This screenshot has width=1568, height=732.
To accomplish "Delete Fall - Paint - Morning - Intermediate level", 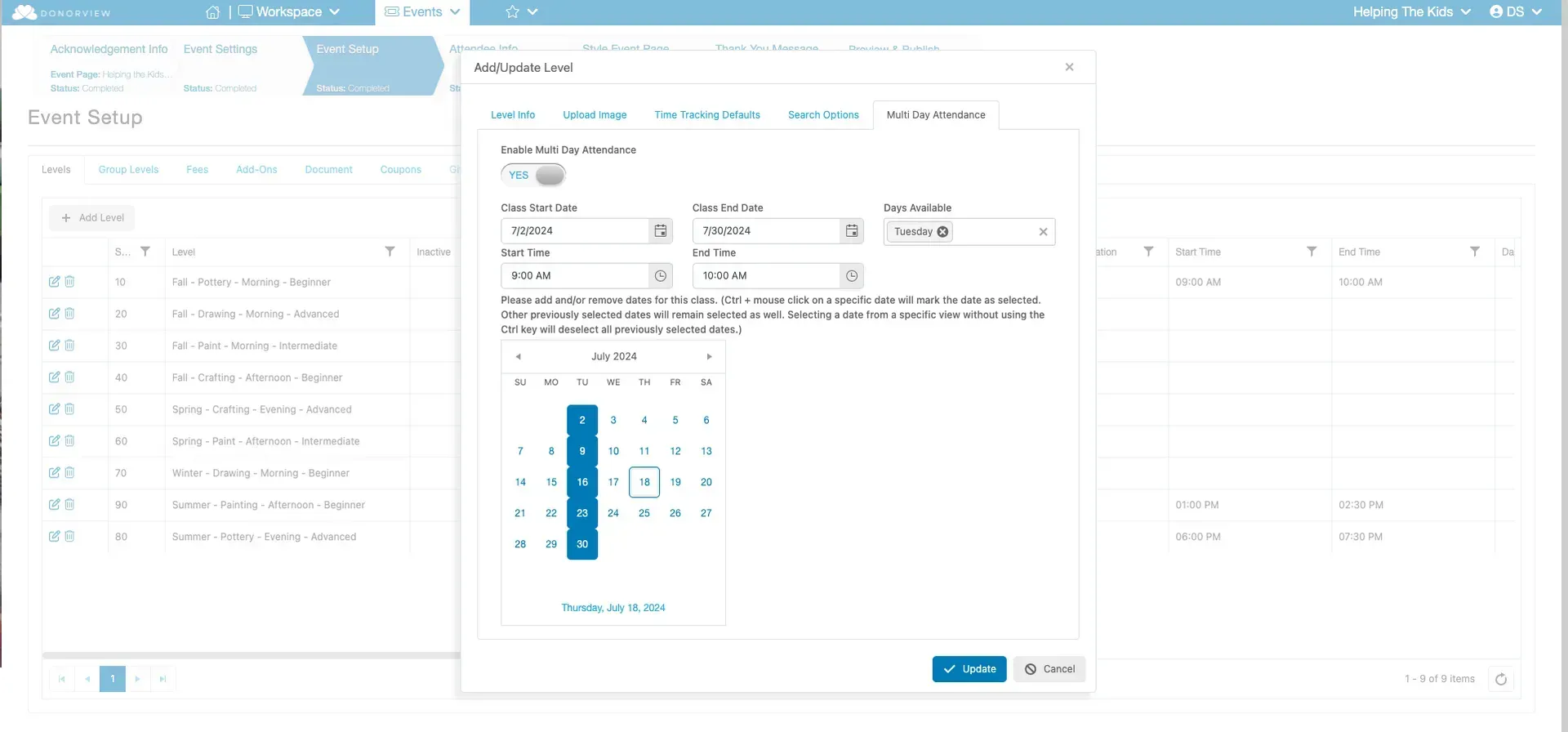I will 69,346.
